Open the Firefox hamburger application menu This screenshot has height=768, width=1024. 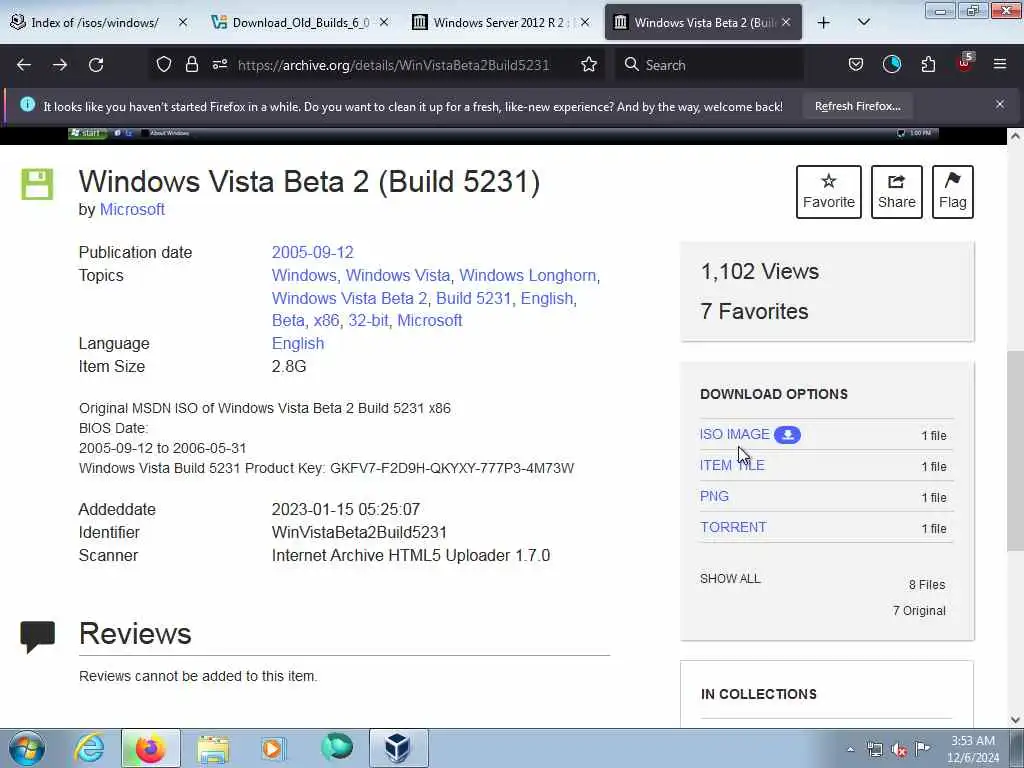click(x=1000, y=64)
